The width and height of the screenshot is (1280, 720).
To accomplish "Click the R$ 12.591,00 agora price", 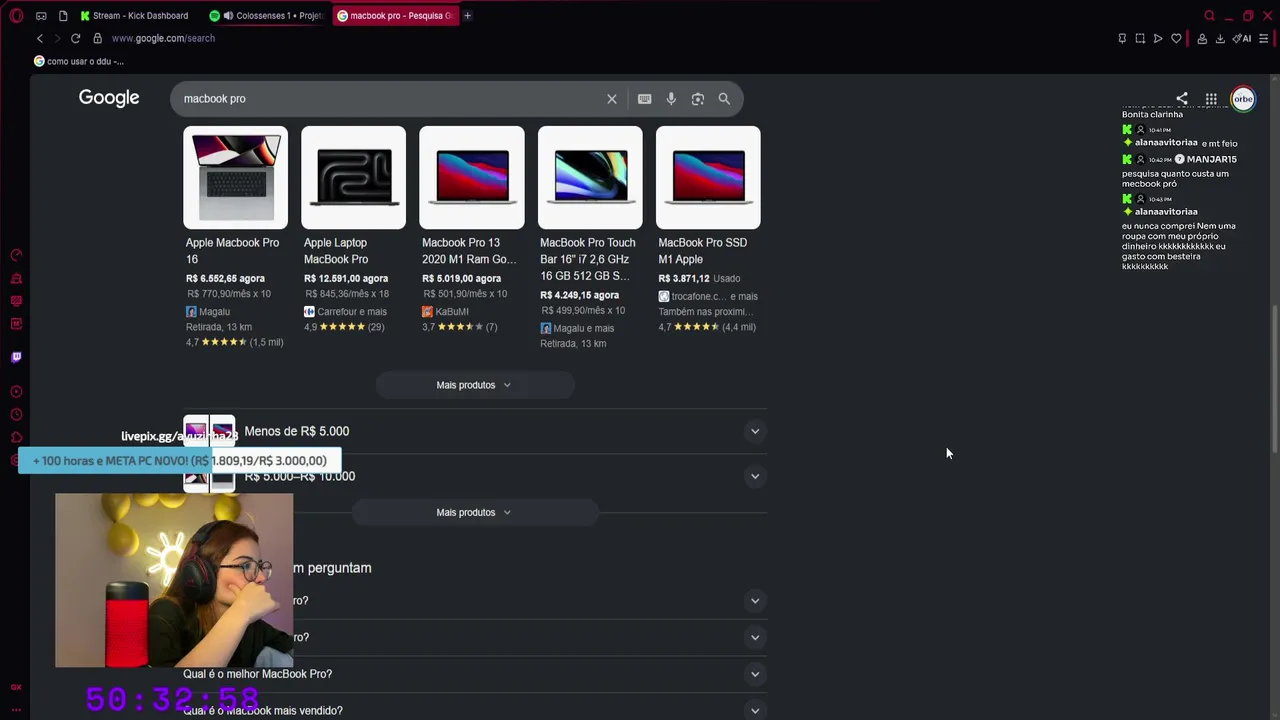I will [x=346, y=279].
